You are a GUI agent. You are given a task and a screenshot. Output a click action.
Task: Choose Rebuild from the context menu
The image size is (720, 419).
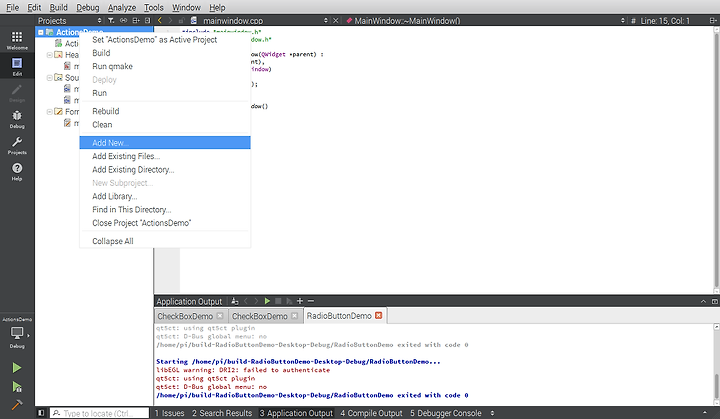[165, 111]
